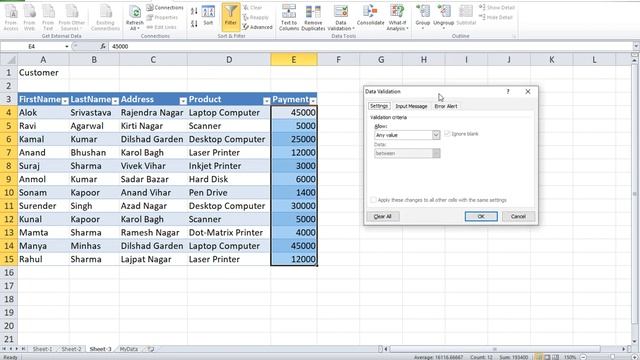The width and height of the screenshot is (640, 360).
Task: Click the Clear All button
Action: pyautogui.click(x=382, y=216)
